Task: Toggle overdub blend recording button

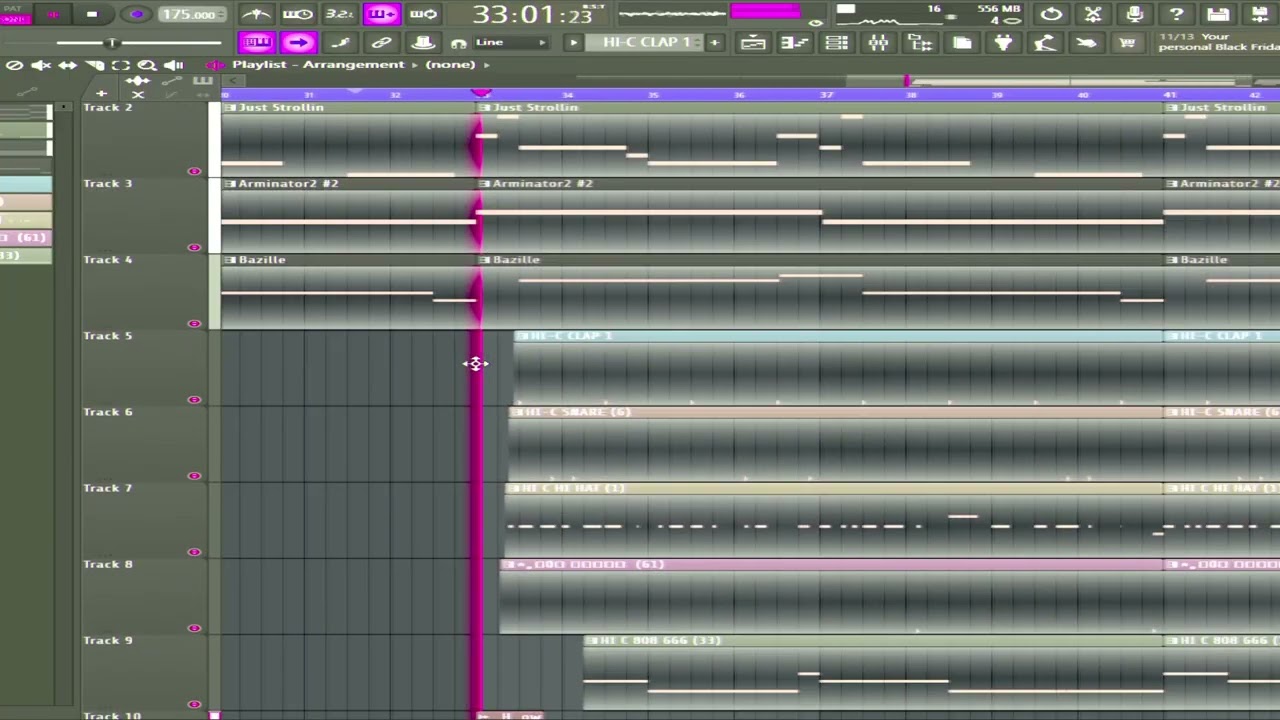Action: click(x=381, y=14)
